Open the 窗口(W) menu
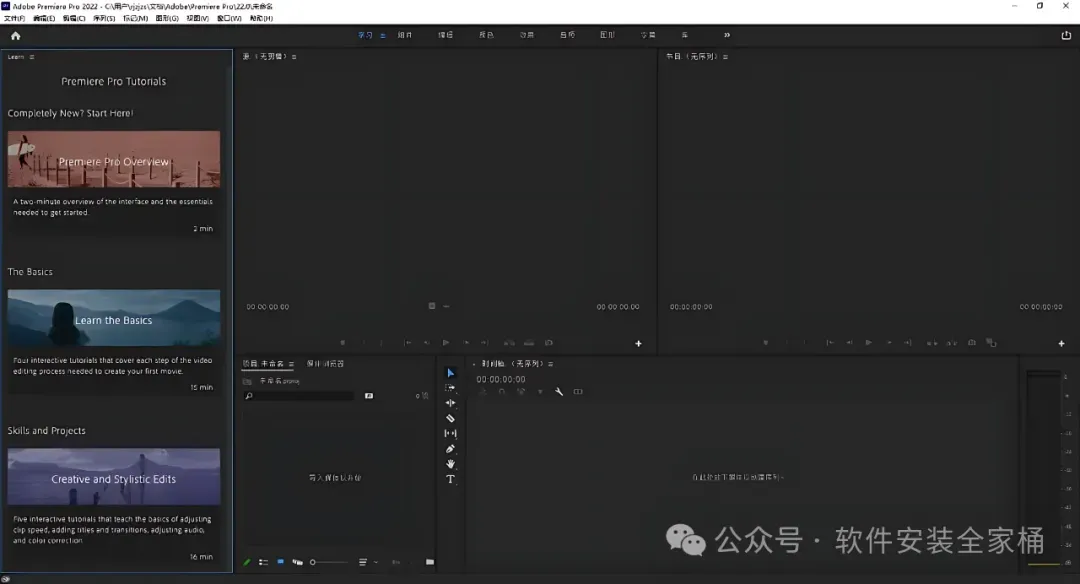The height and width of the screenshot is (584, 1080). [x=229, y=19]
